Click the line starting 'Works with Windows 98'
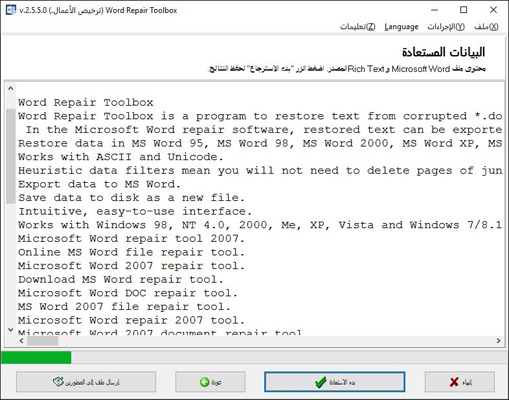Screen dimensions: 509x400 (260, 225)
